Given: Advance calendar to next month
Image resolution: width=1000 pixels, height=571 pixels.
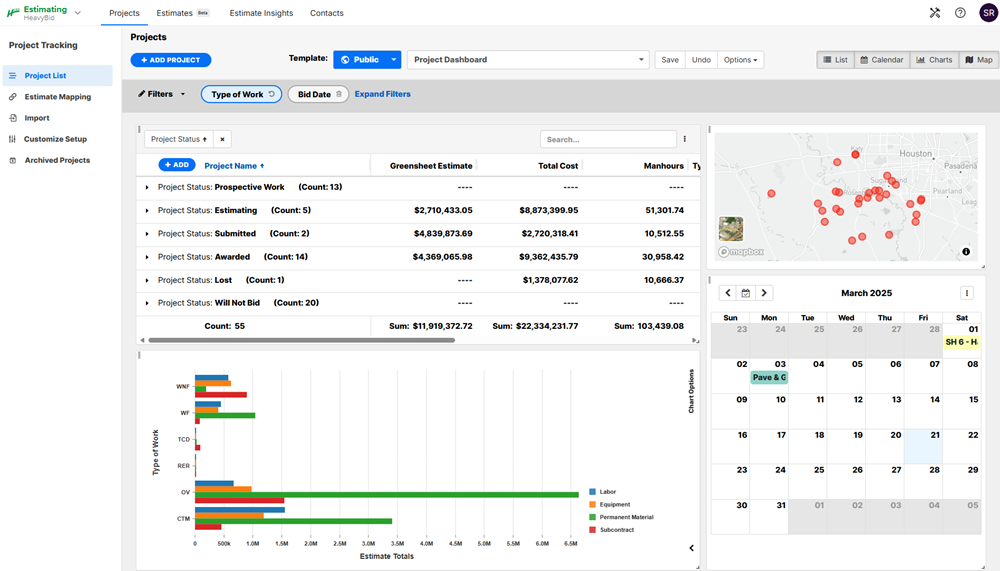Looking at the screenshot, I should [764, 293].
